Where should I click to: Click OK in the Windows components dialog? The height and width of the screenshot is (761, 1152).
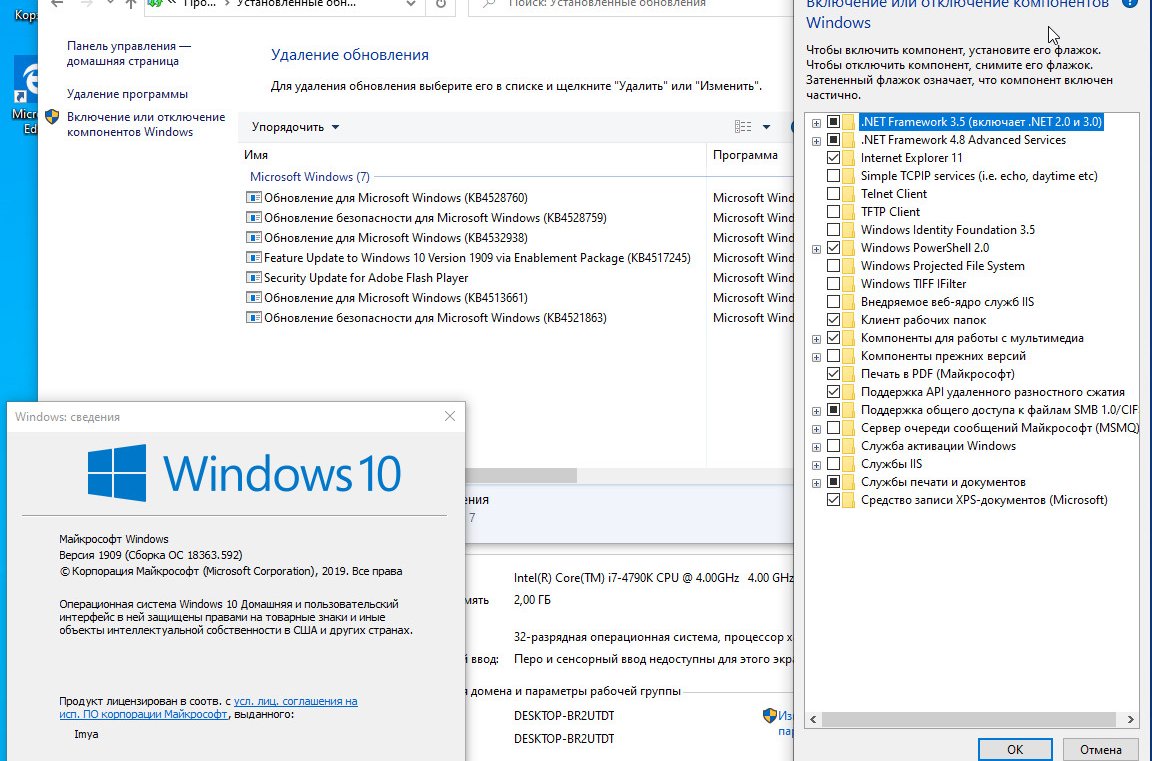click(1015, 749)
